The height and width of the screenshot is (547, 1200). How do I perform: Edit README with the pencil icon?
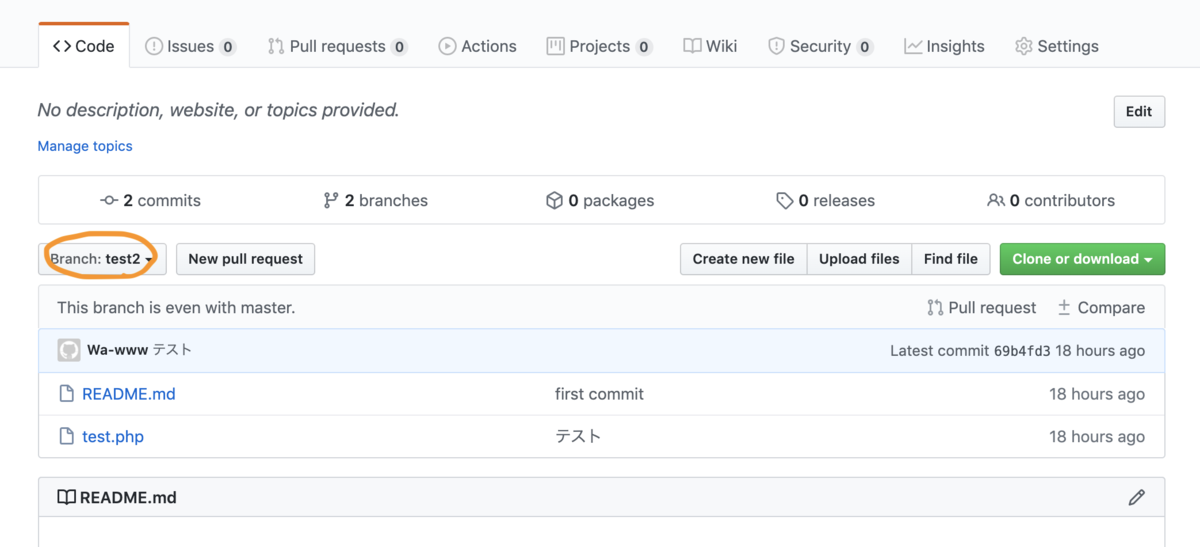[1136, 497]
